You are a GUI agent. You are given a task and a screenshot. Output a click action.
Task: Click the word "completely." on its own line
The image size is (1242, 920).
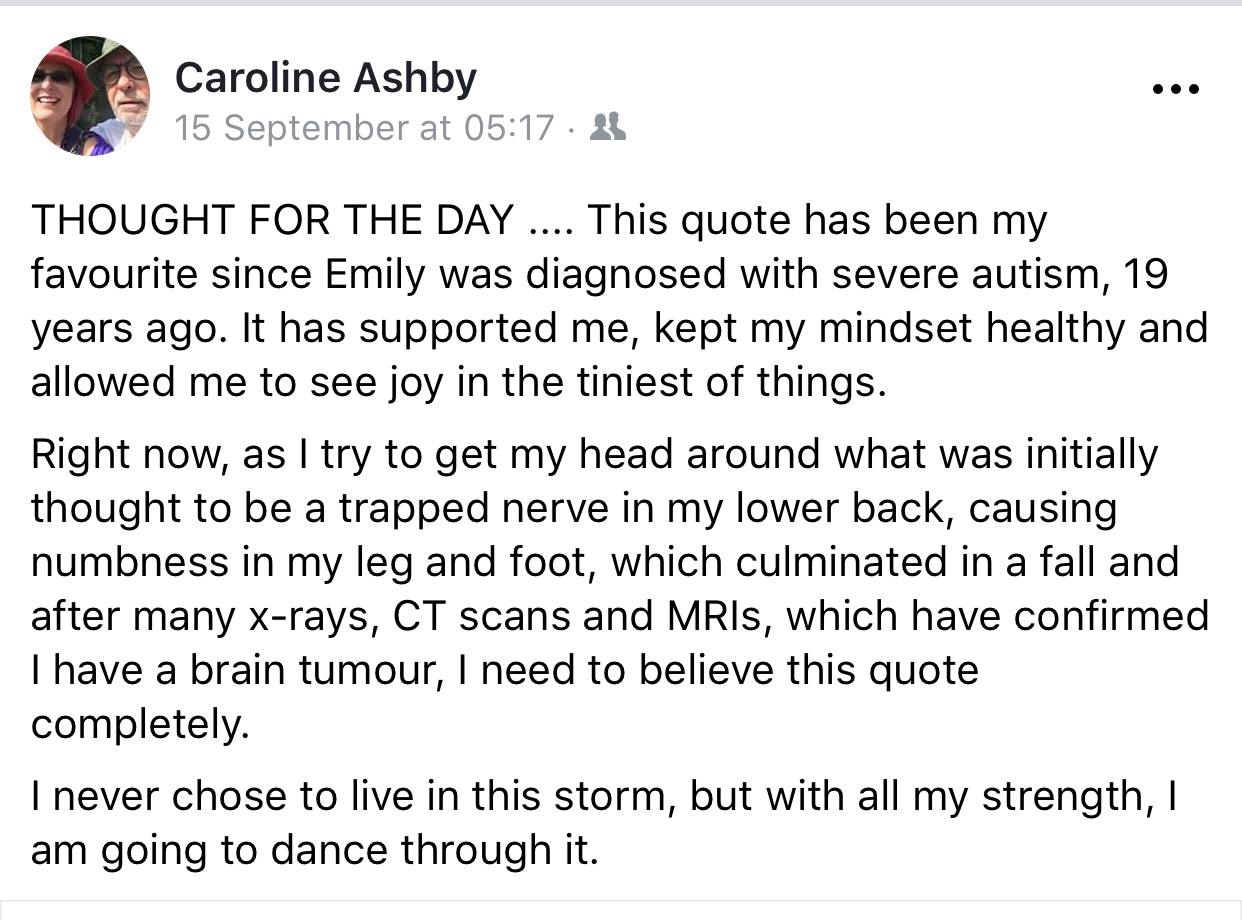coord(139,724)
